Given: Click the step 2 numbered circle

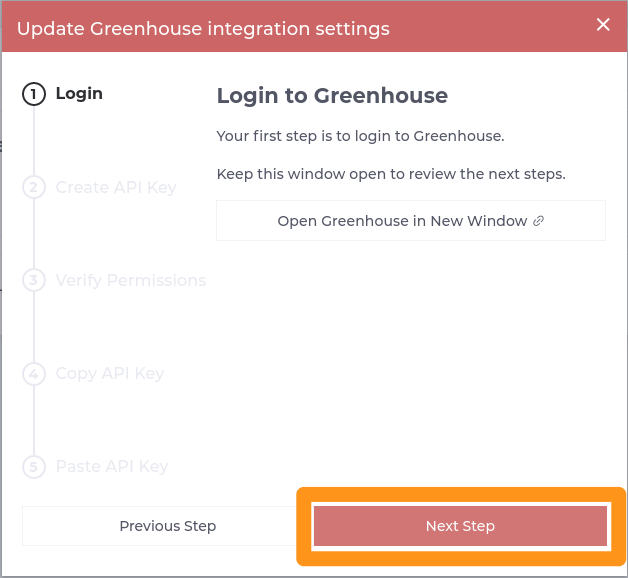Looking at the screenshot, I should [34, 187].
